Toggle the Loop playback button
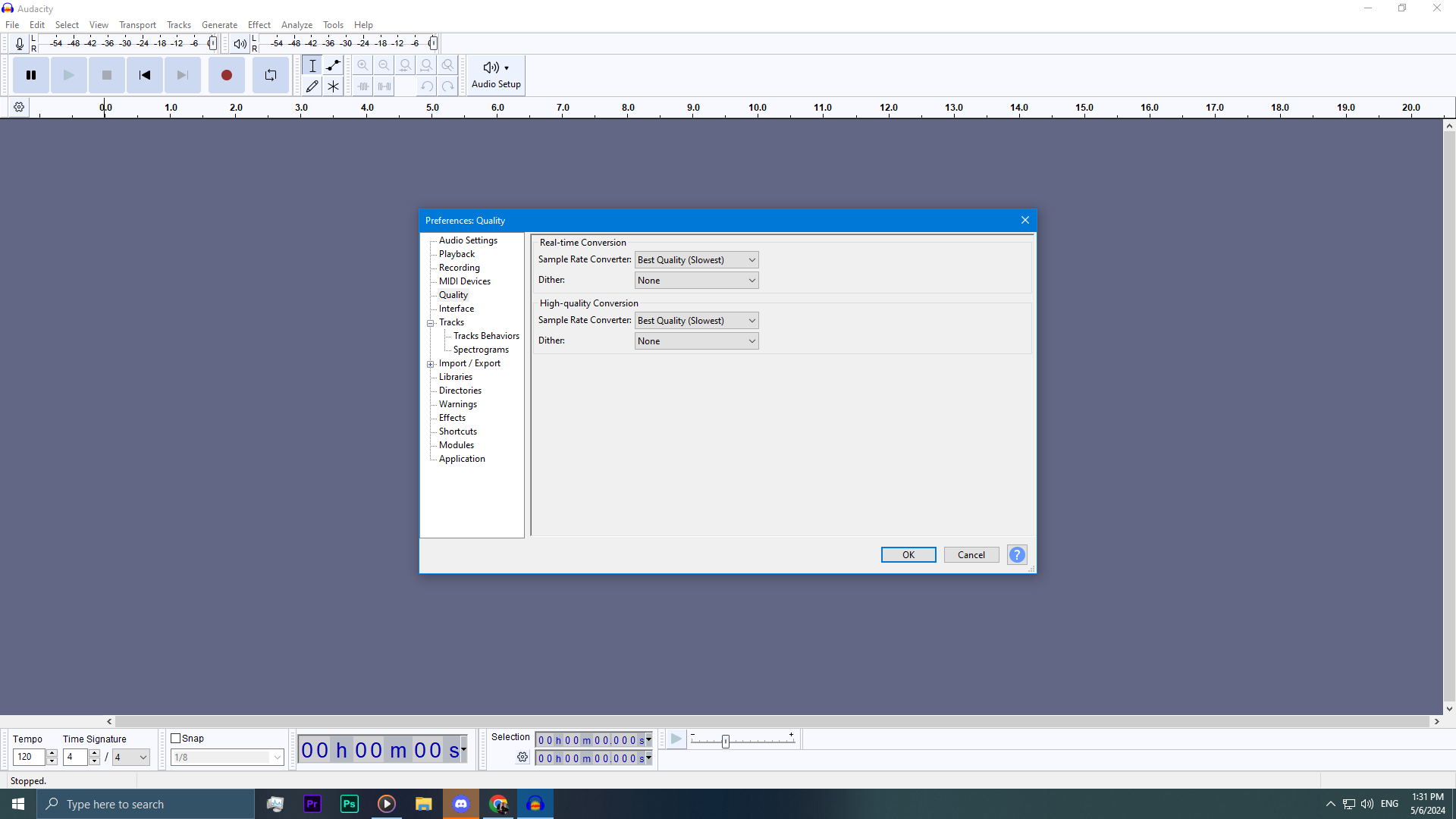 271,75
